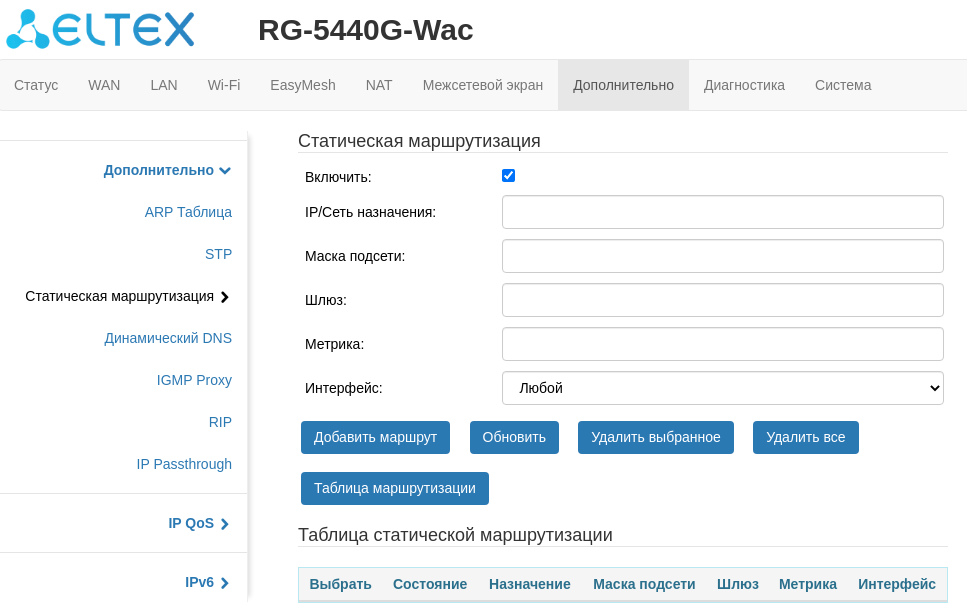Uncheck the Включить checkbox
Viewport: 967px width, 613px height.
[x=508, y=176]
